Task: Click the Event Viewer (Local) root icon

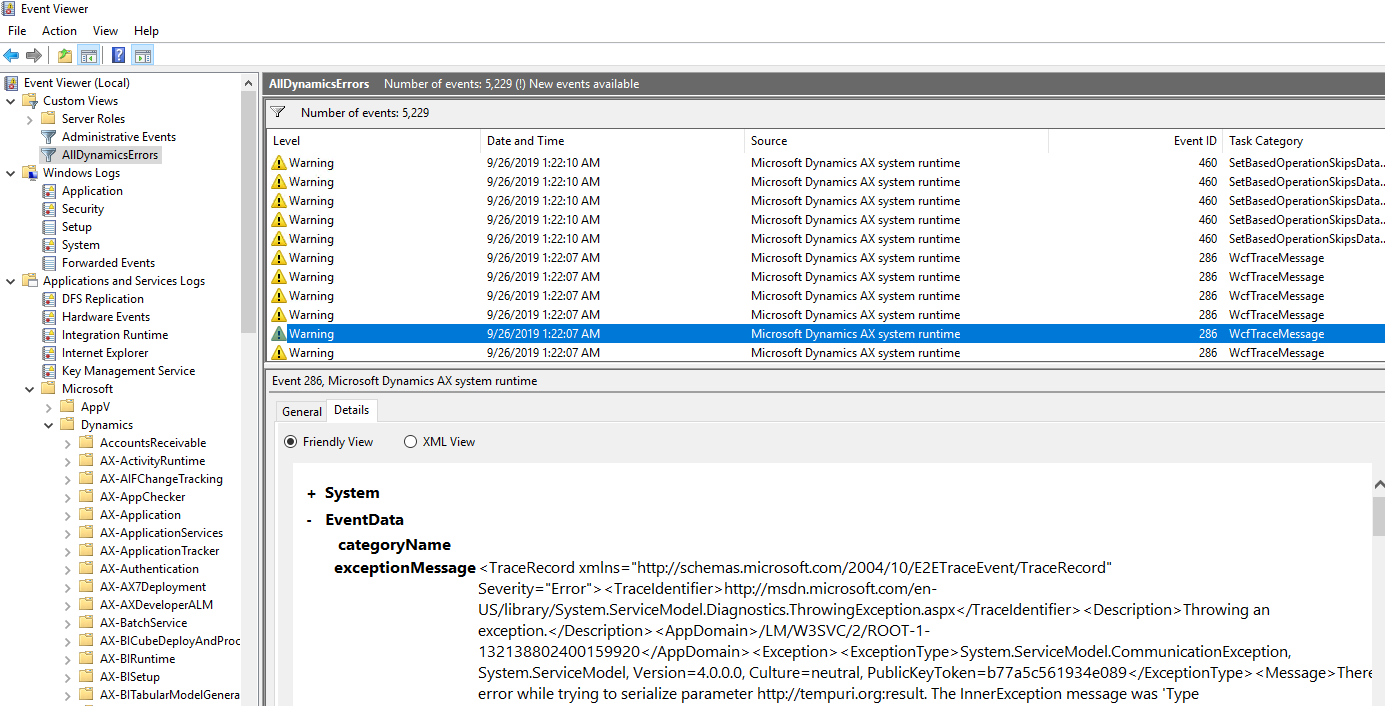Action: click(x=11, y=83)
